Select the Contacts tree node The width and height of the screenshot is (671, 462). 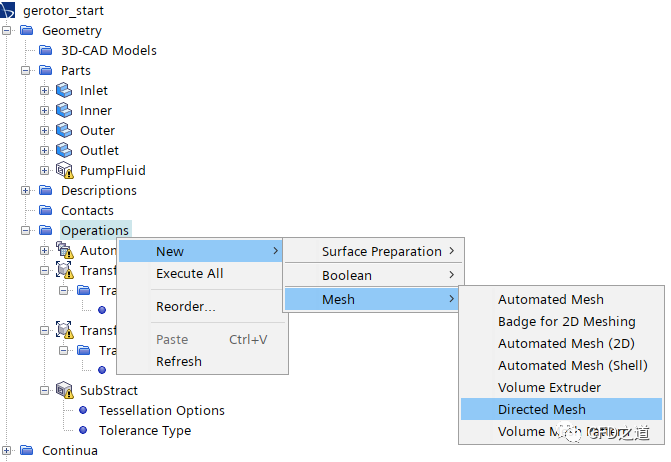87,211
